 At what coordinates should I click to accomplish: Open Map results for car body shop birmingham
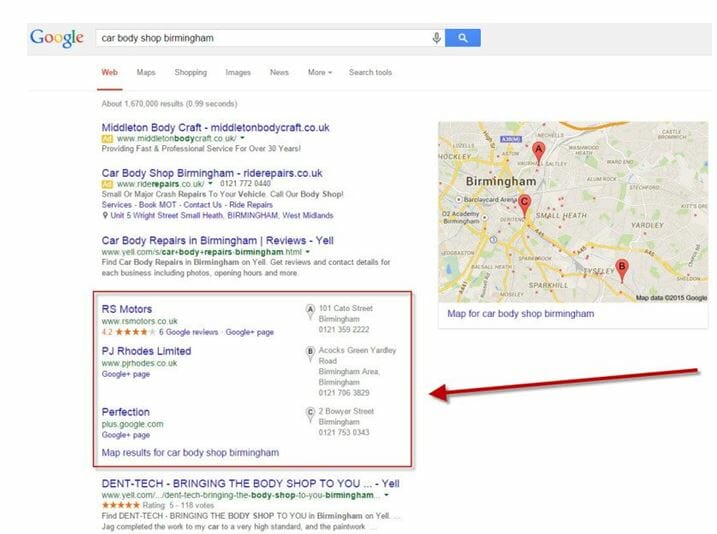[x=190, y=453]
